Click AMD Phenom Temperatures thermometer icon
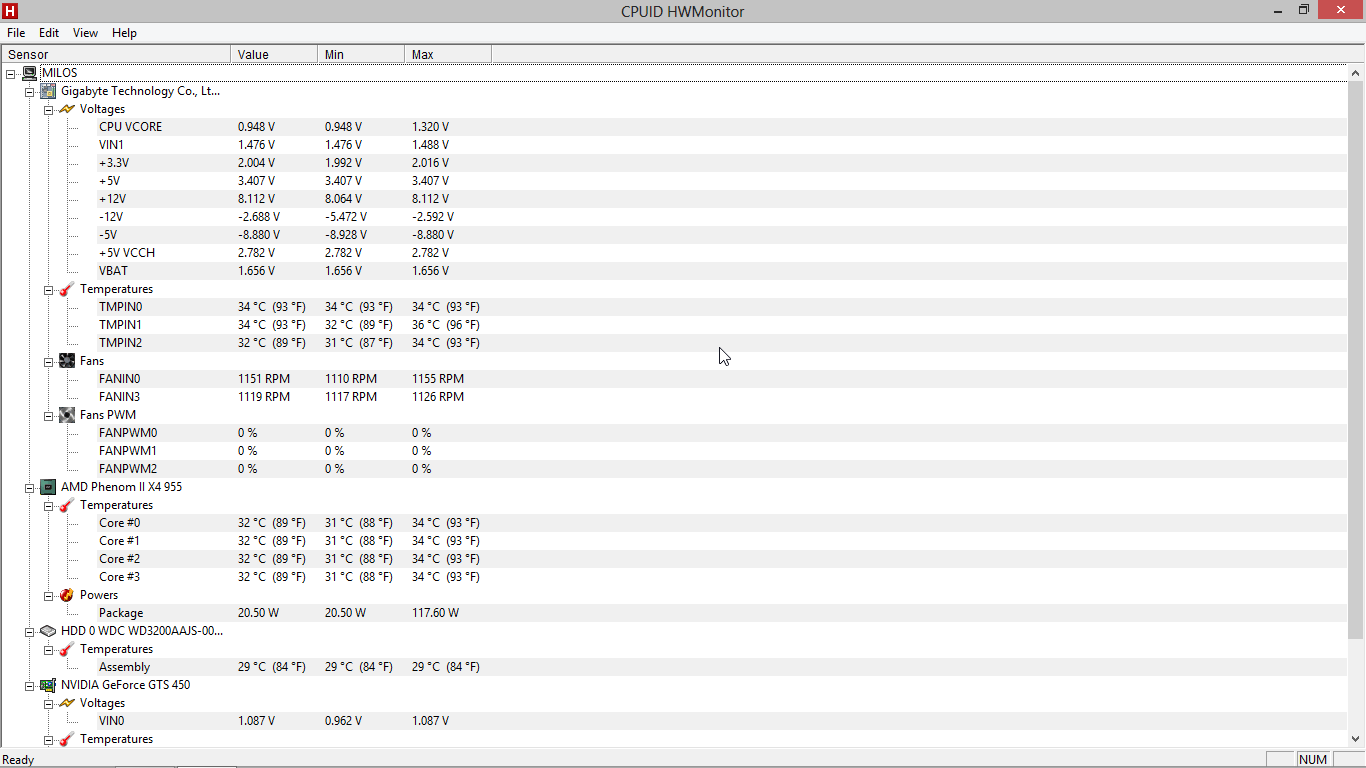 [x=67, y=505]
